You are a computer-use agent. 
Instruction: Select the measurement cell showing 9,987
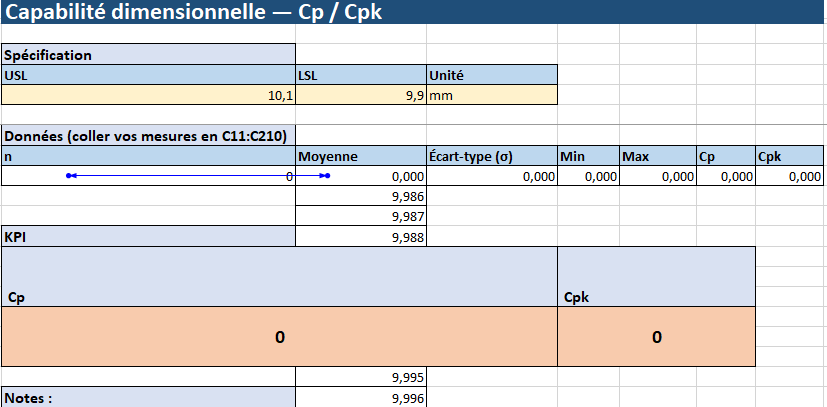(360, 217)
